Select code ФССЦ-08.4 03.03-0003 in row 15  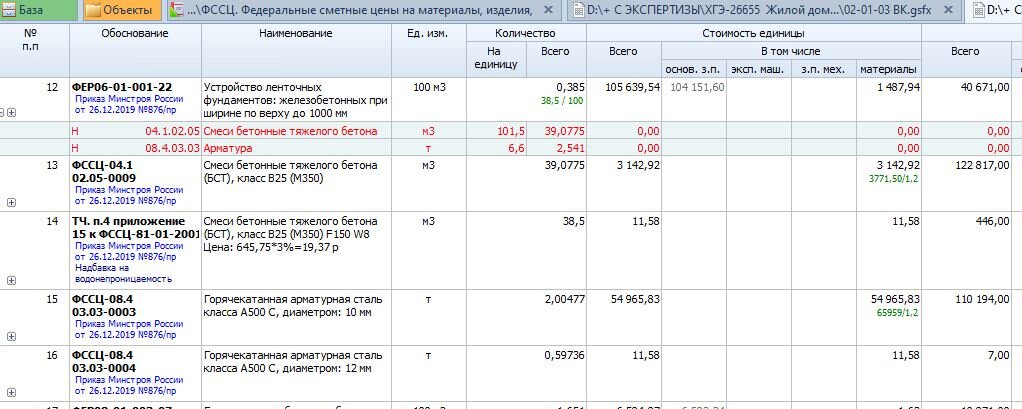104,305
